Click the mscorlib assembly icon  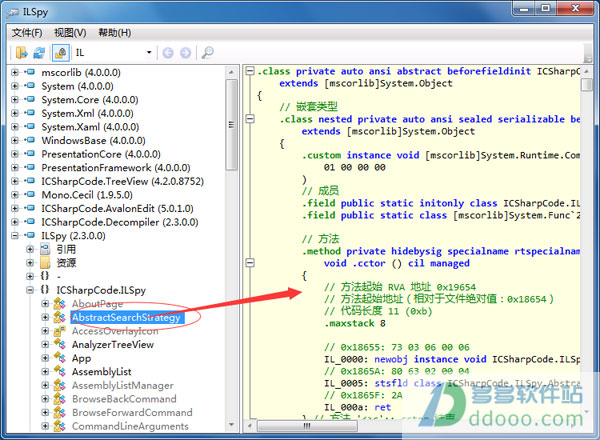[29, 72]
